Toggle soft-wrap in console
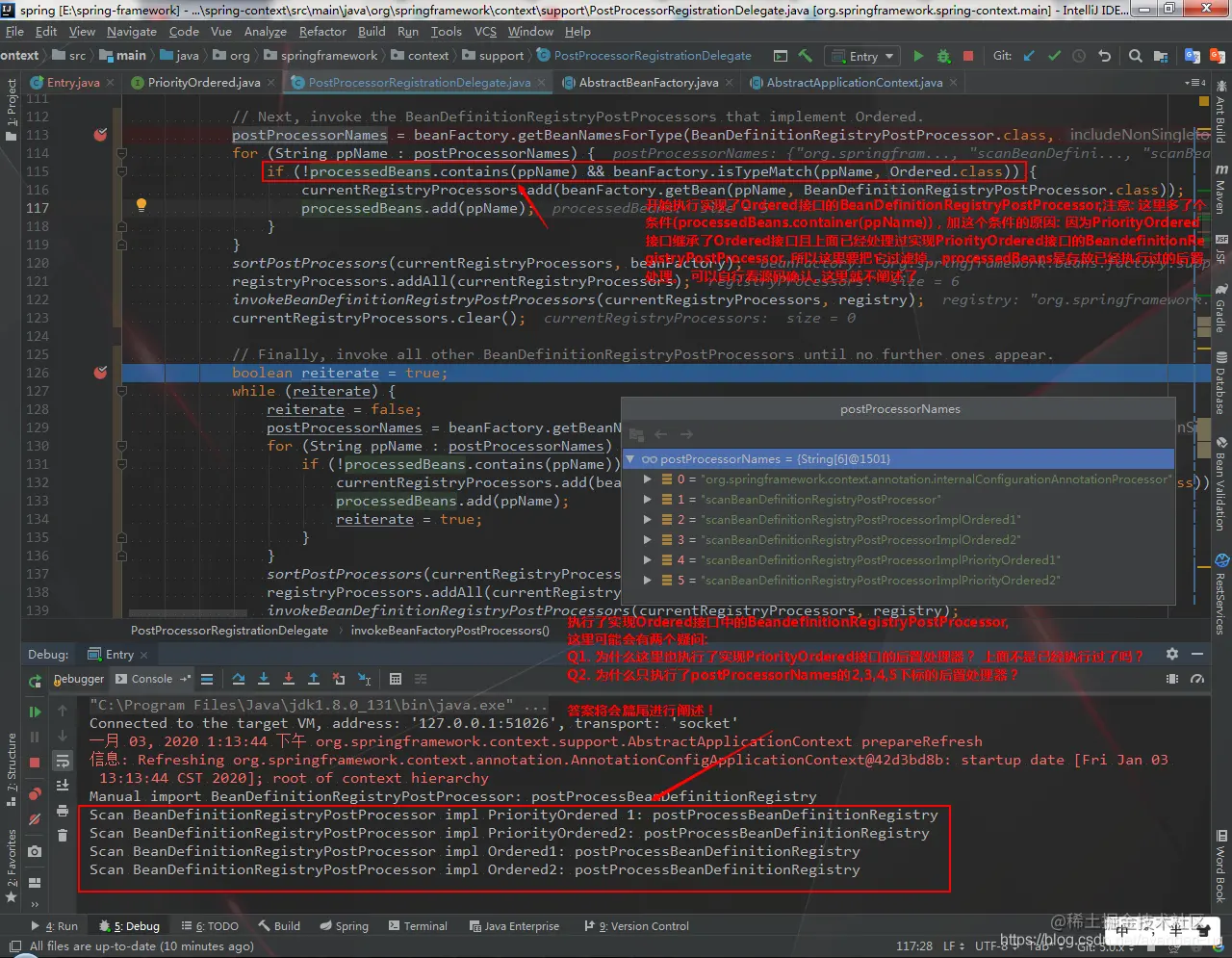Screen dimensions: 1232x958 pos(63,762)
